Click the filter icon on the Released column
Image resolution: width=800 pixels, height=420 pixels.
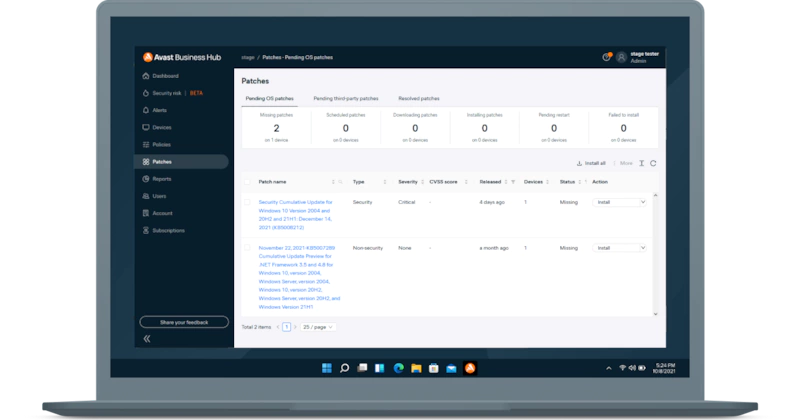[x=513, y=182]
